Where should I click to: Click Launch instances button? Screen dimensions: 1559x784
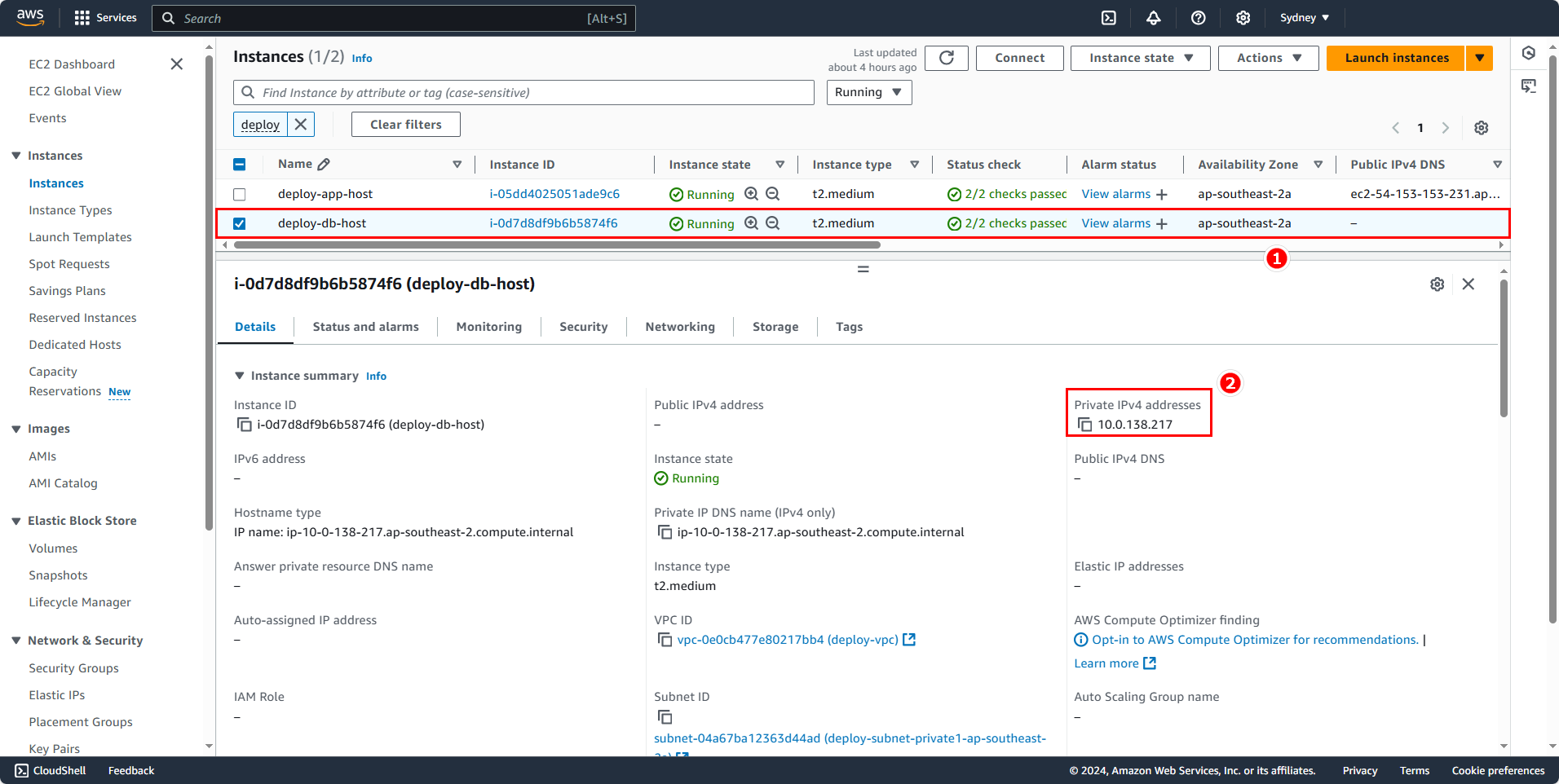pos(1397,58)
